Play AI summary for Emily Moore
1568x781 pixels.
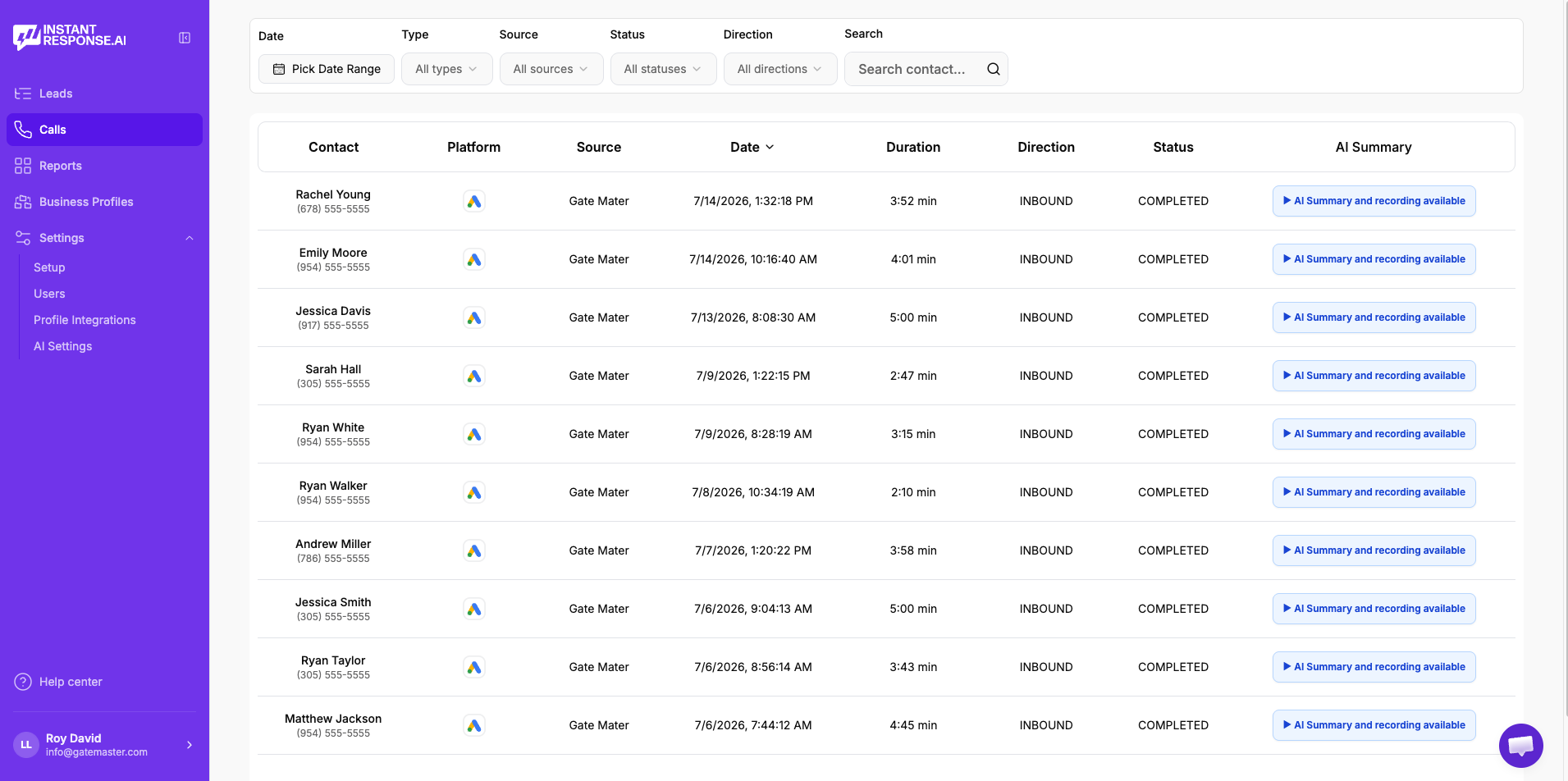click(1374, 259)
